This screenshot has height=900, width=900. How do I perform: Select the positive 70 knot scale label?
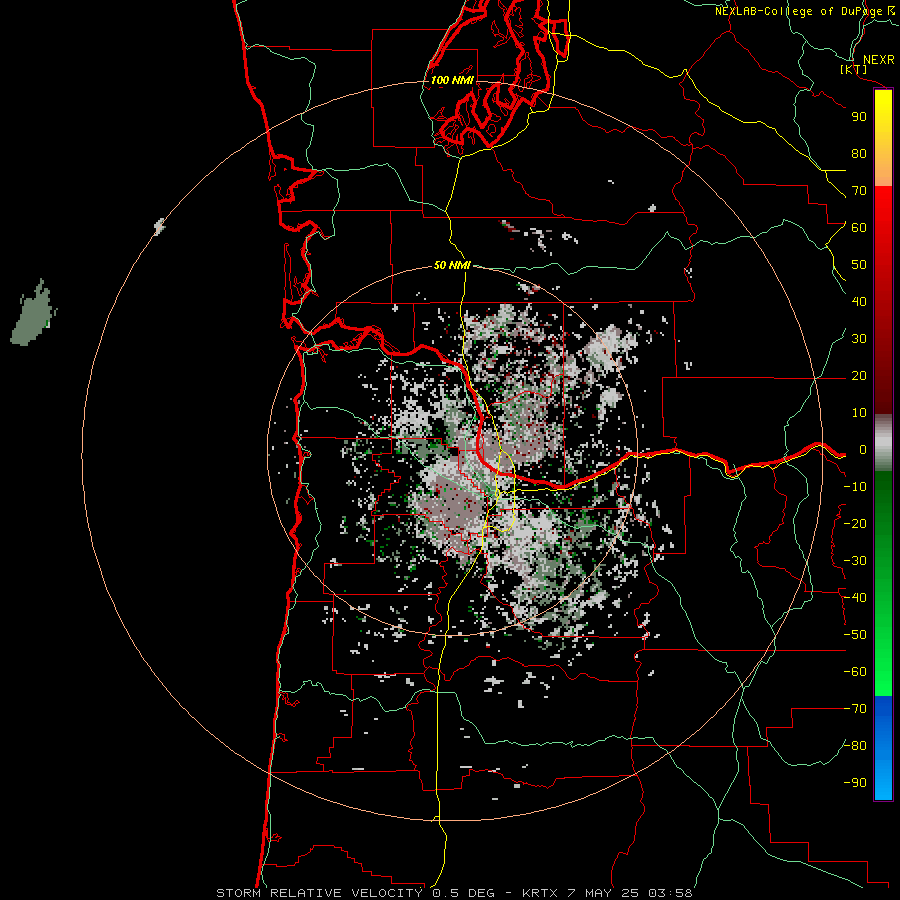click(859, 191)
